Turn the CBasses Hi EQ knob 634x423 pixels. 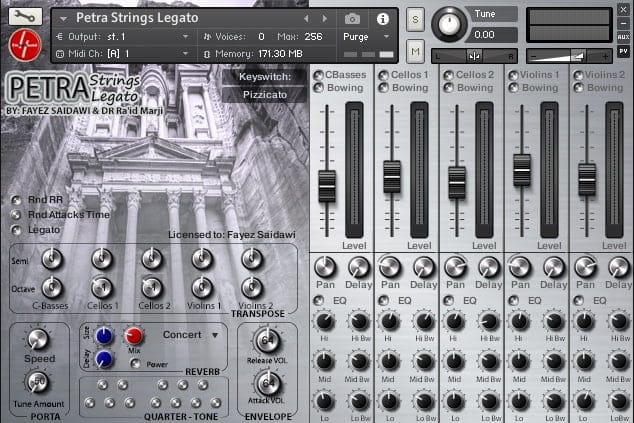click(x=324, y=321)
